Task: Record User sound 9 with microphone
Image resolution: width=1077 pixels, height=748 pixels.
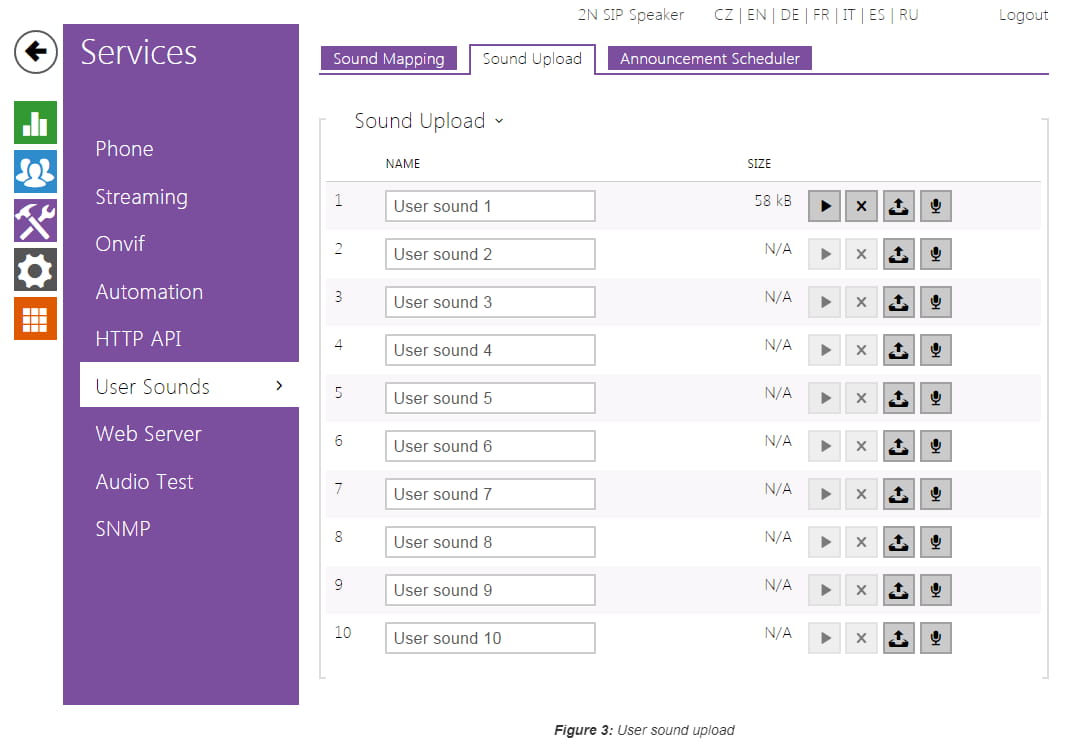Action: click(x=936, y=590)
